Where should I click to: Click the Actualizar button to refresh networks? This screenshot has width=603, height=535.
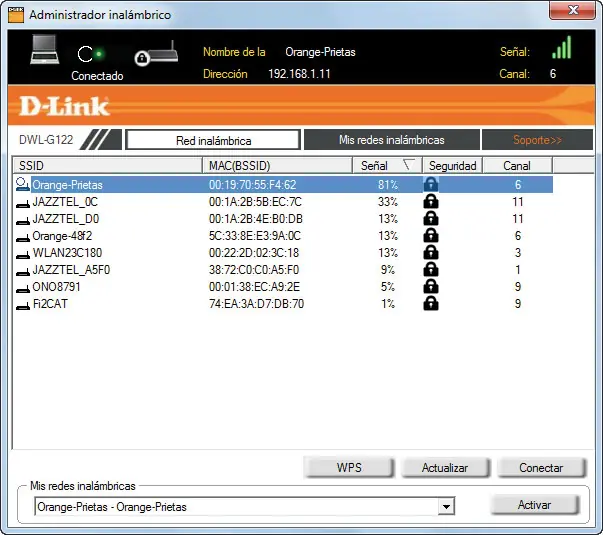tap(445, 468)
